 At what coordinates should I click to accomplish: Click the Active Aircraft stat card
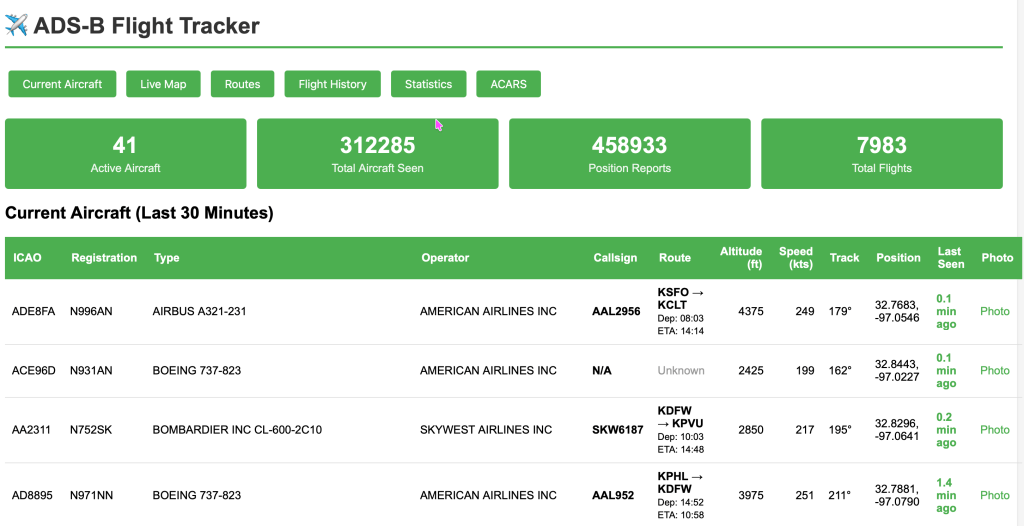click(x=125, y=154)
